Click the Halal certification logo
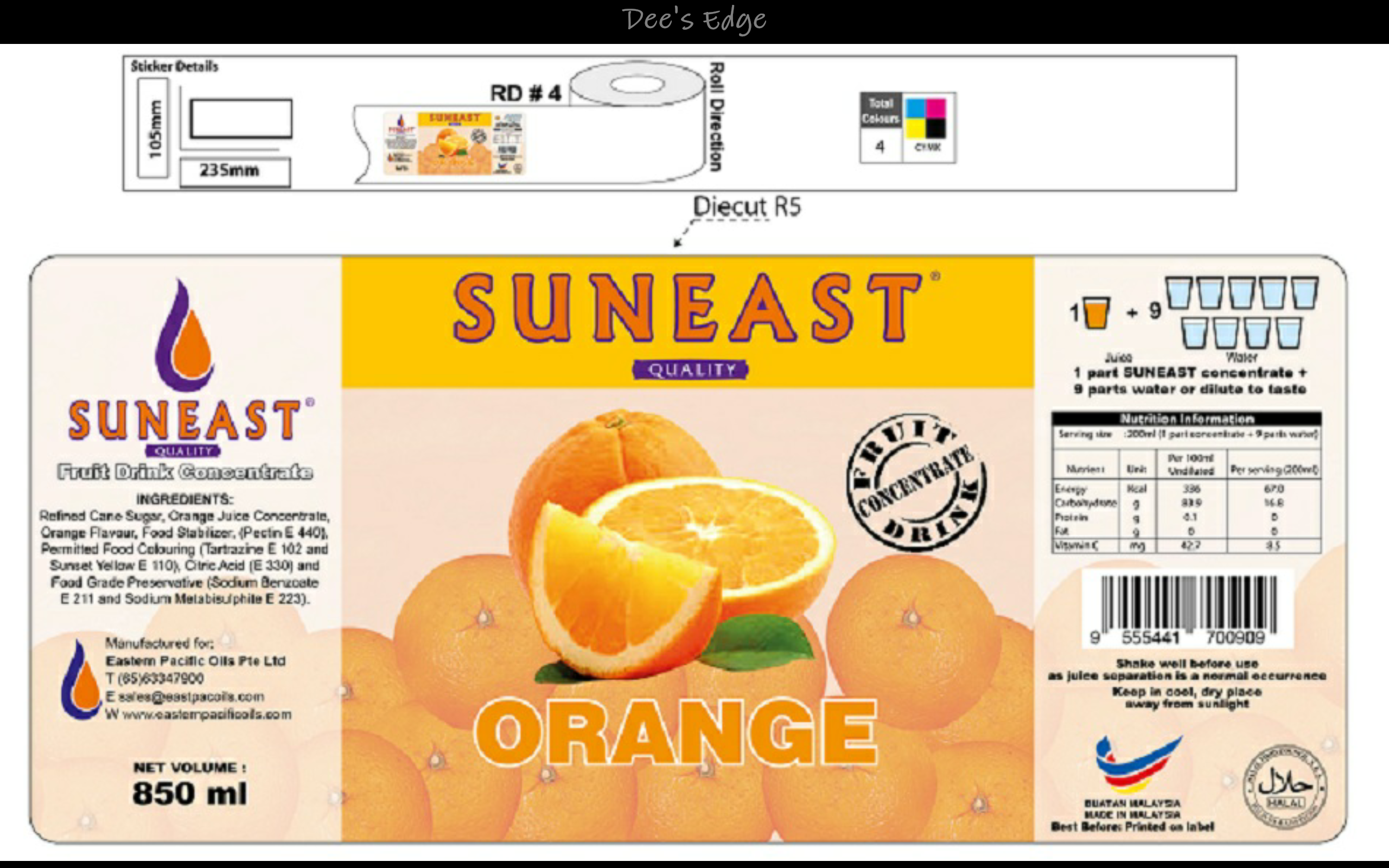Image resolution: width=1389 pixels, height=868 pixels. (x=1284, y=787)
